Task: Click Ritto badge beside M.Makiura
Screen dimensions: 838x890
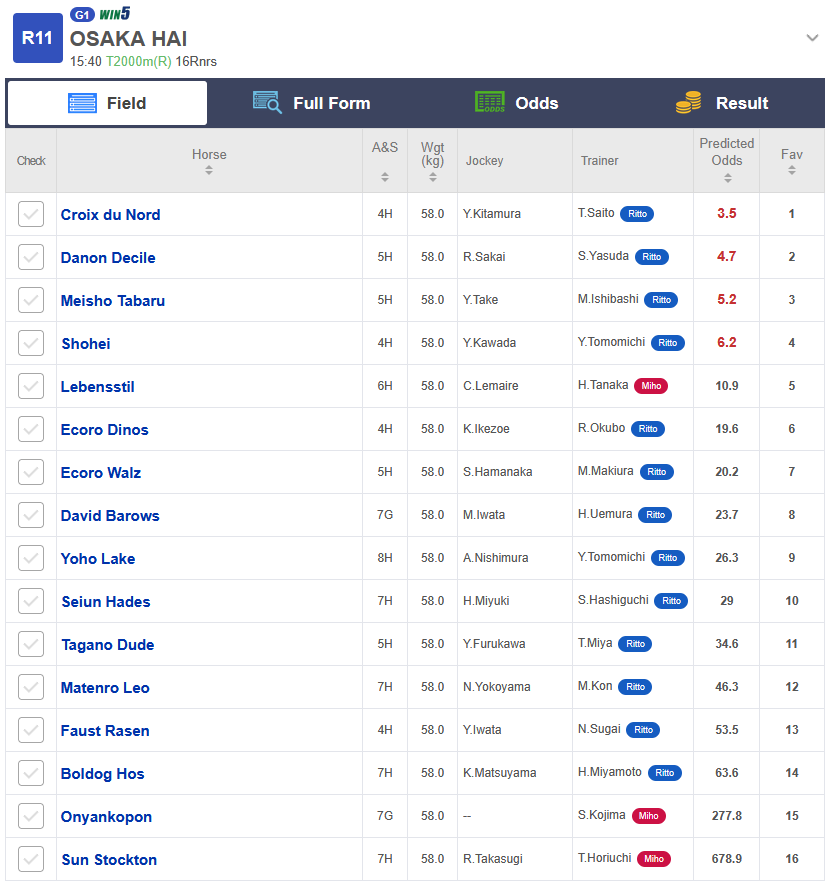Action: 657,472
